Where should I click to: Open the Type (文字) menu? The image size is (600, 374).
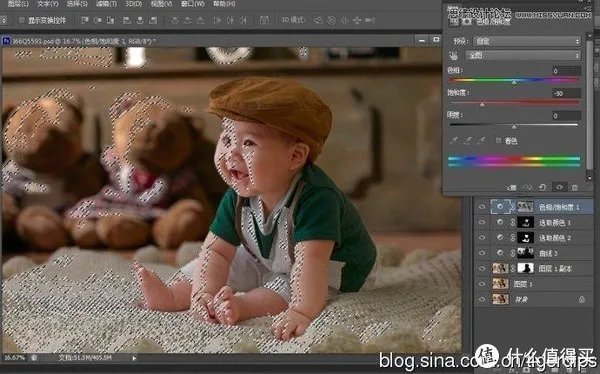coord(48,4)
